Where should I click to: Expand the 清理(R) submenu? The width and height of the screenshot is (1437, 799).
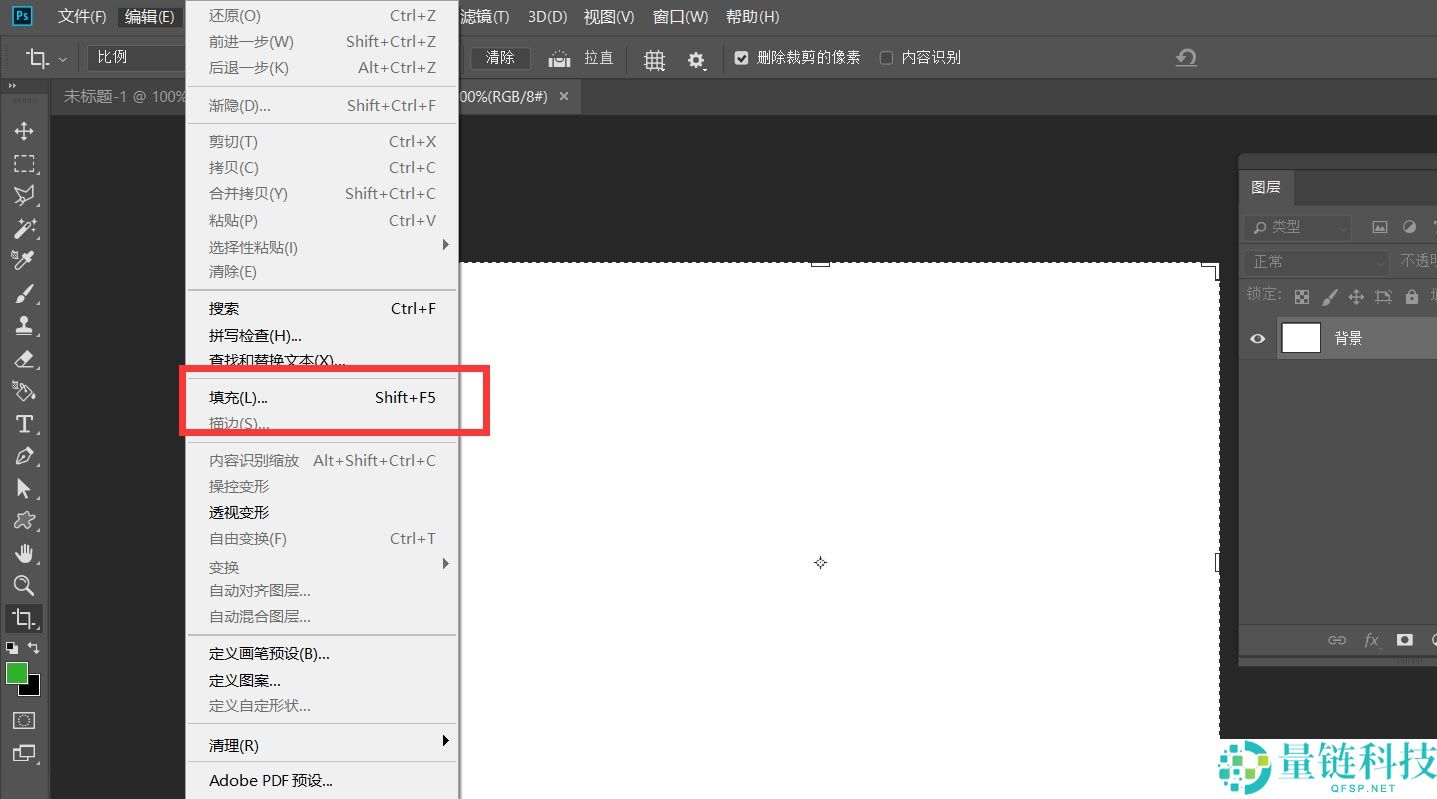click(322, 745)
